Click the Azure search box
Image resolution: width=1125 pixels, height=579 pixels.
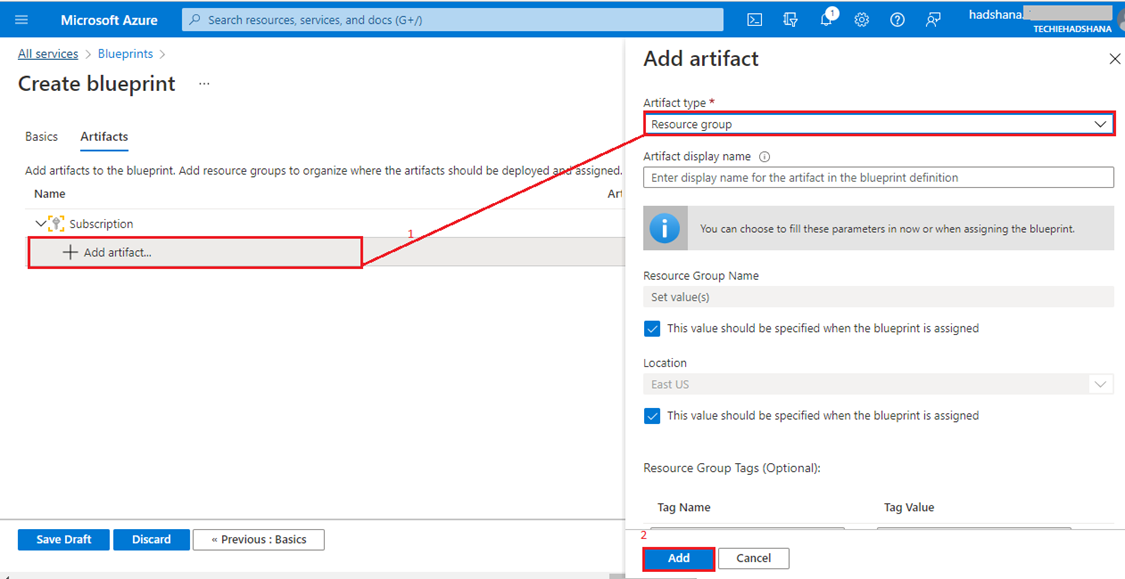(x=453, y=20)
